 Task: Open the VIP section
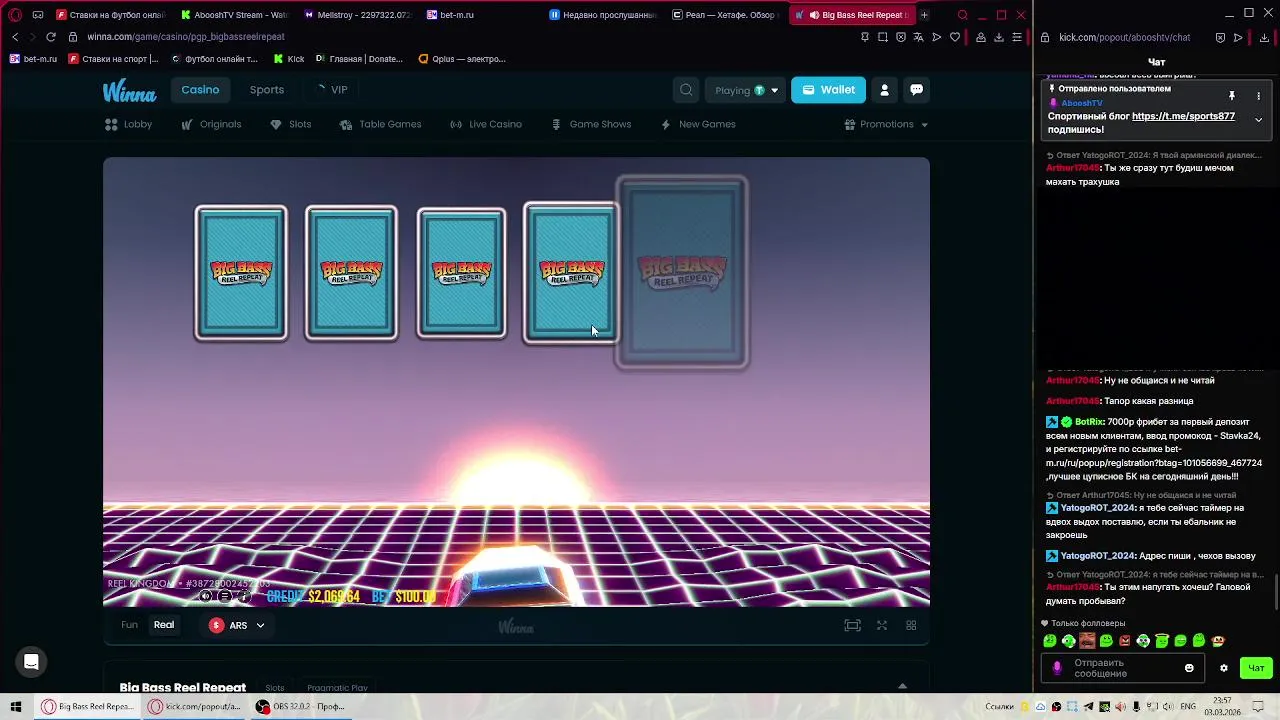tap(331, 90)
